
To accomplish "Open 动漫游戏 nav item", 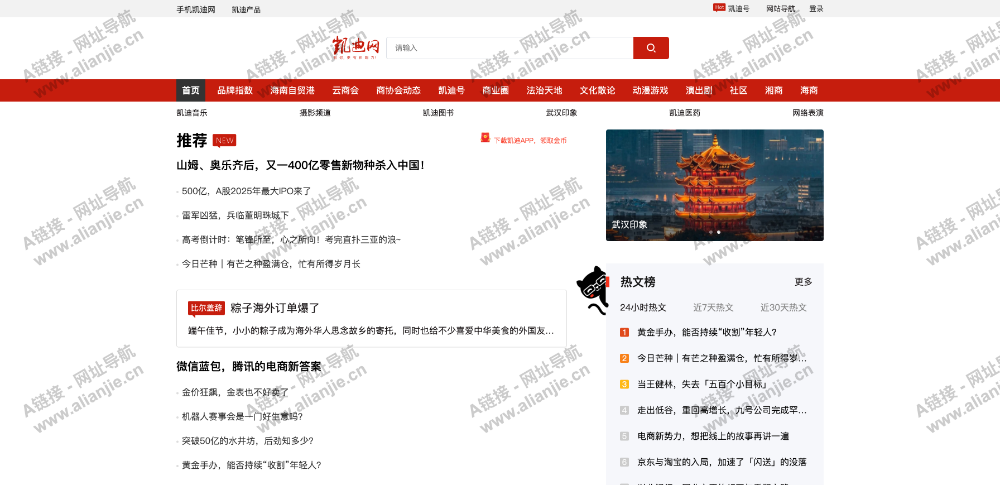I will pyautogui.click(x=651, y=91).
